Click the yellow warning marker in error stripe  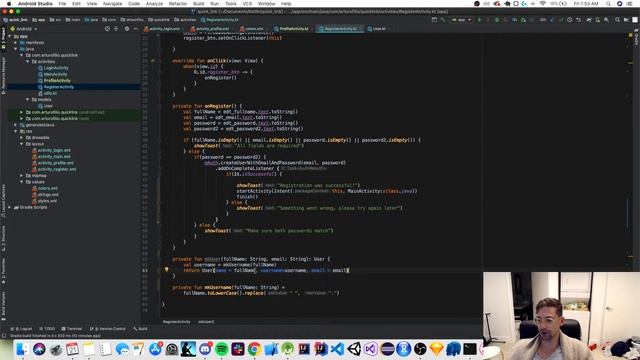(x=630, y=36)
